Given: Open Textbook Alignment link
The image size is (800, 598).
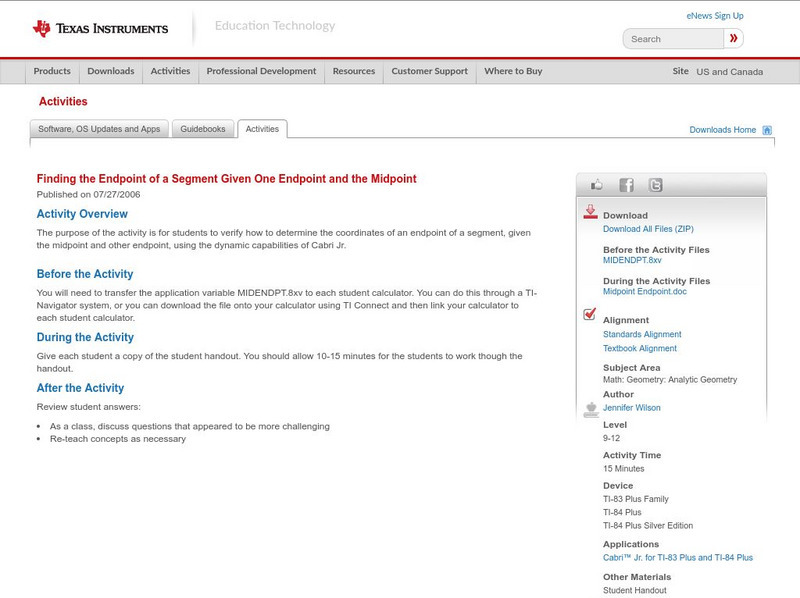Looking at the screenshot, I should point(640,348).
